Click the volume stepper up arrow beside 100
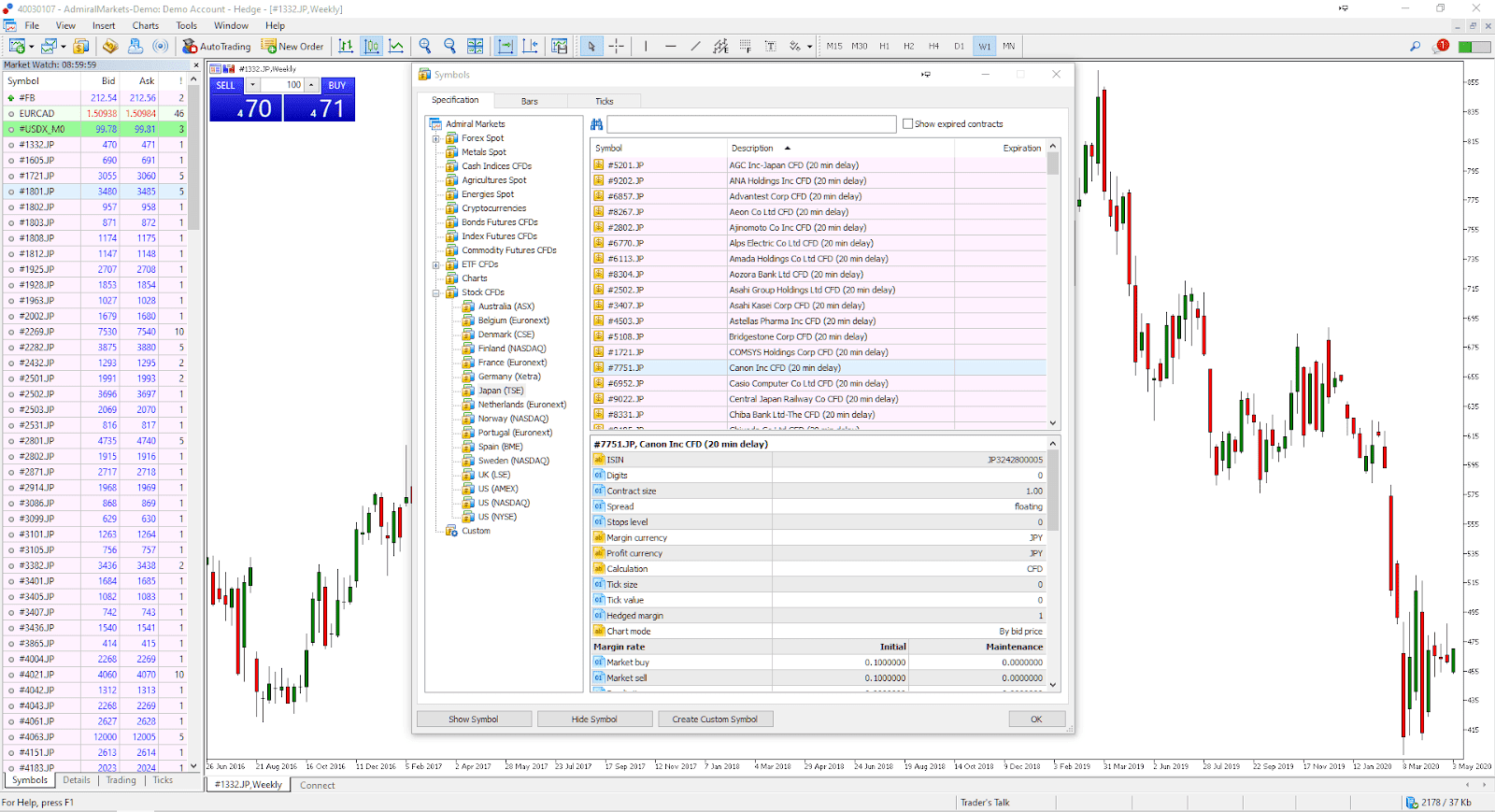This screenshot has height=812, width=1495. pos(312,85)
